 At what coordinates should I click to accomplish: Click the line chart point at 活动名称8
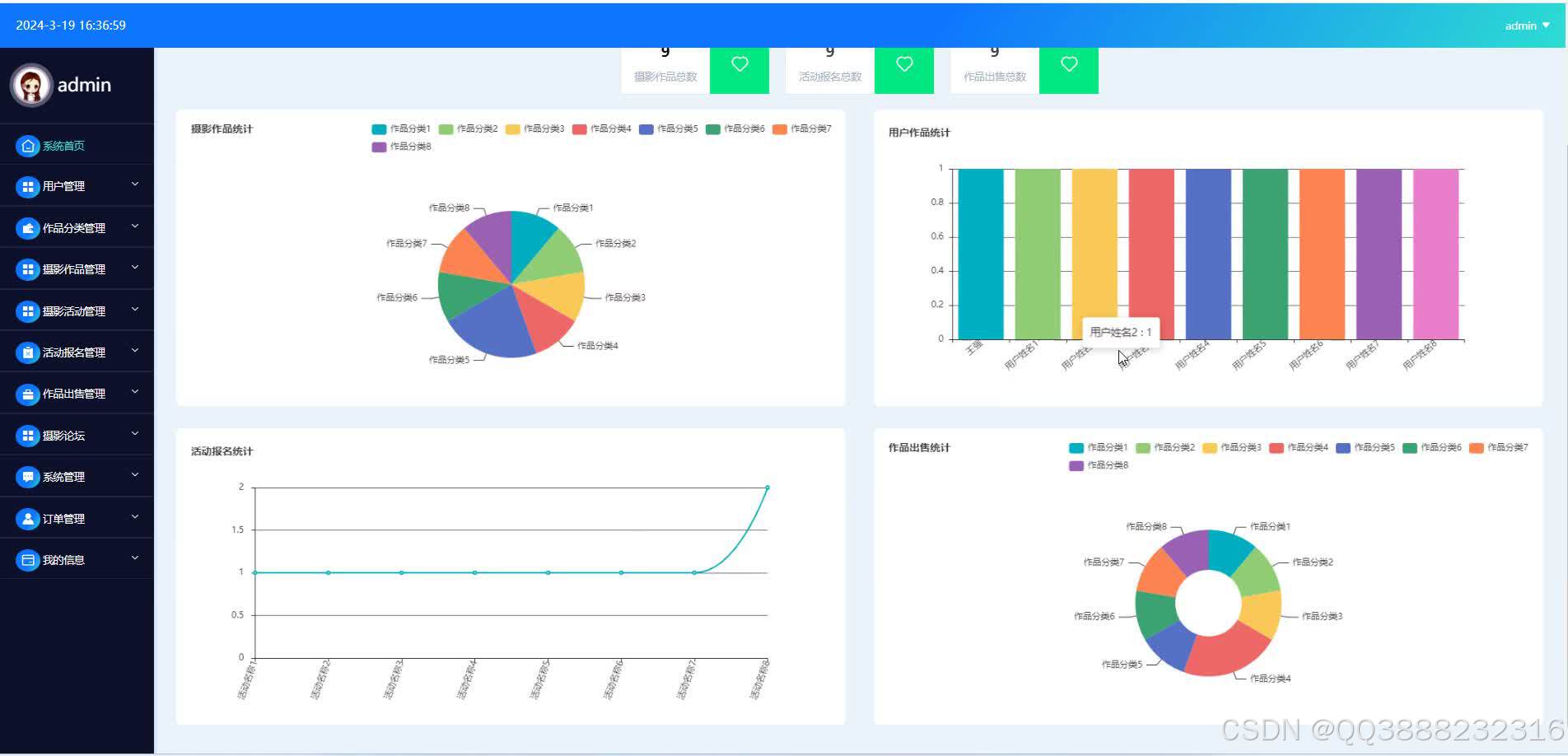(x=768, y=488)
